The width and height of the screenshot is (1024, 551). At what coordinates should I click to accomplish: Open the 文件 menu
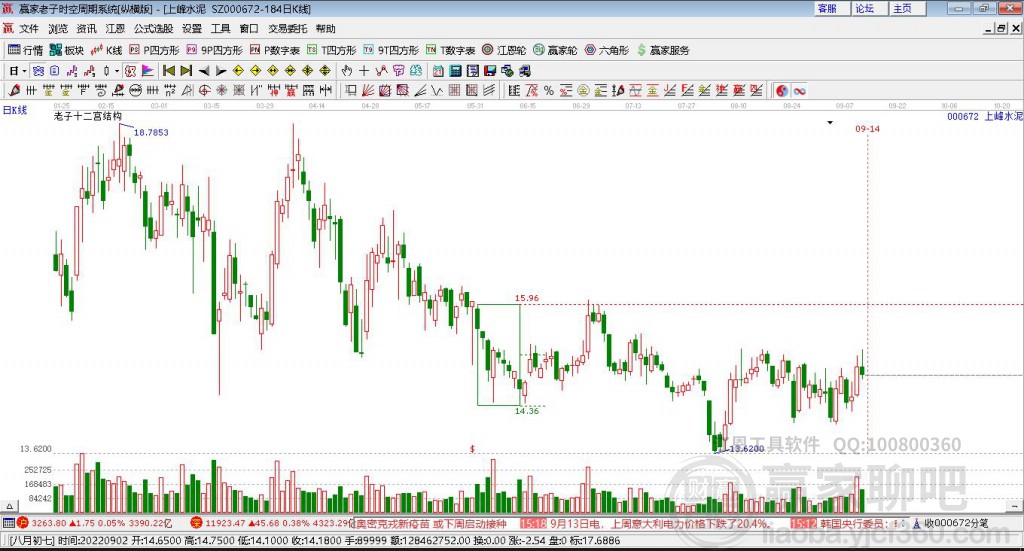point(29,29)
